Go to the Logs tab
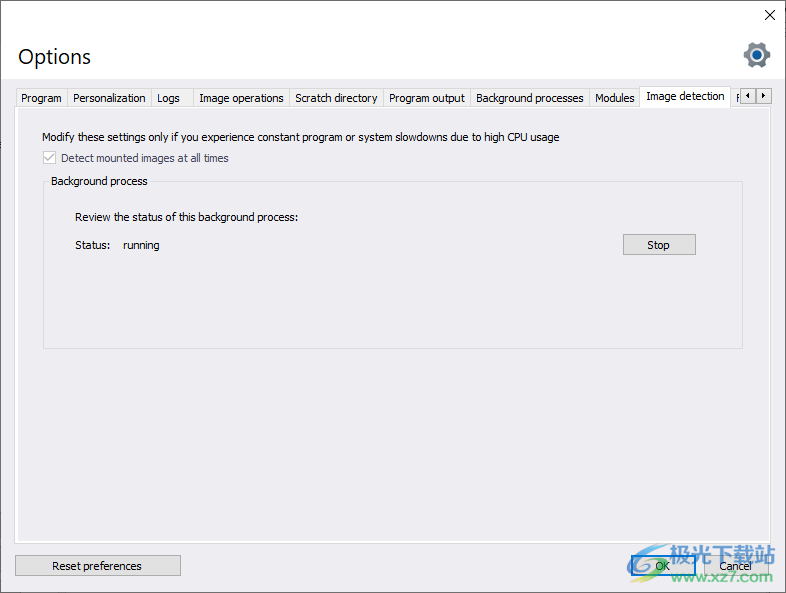This screenshot has width=786, height=593. (x=168, y=98)
